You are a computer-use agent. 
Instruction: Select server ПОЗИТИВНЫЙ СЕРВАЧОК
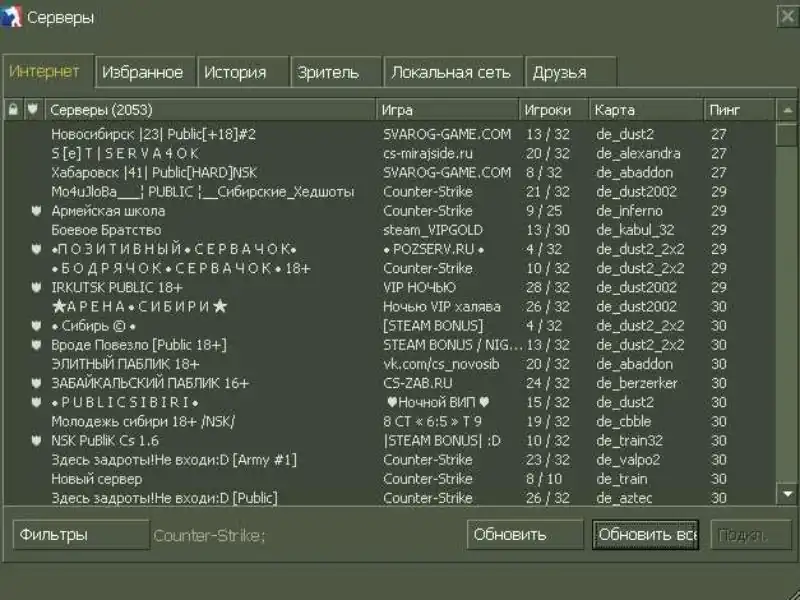[x=390, y=249]
